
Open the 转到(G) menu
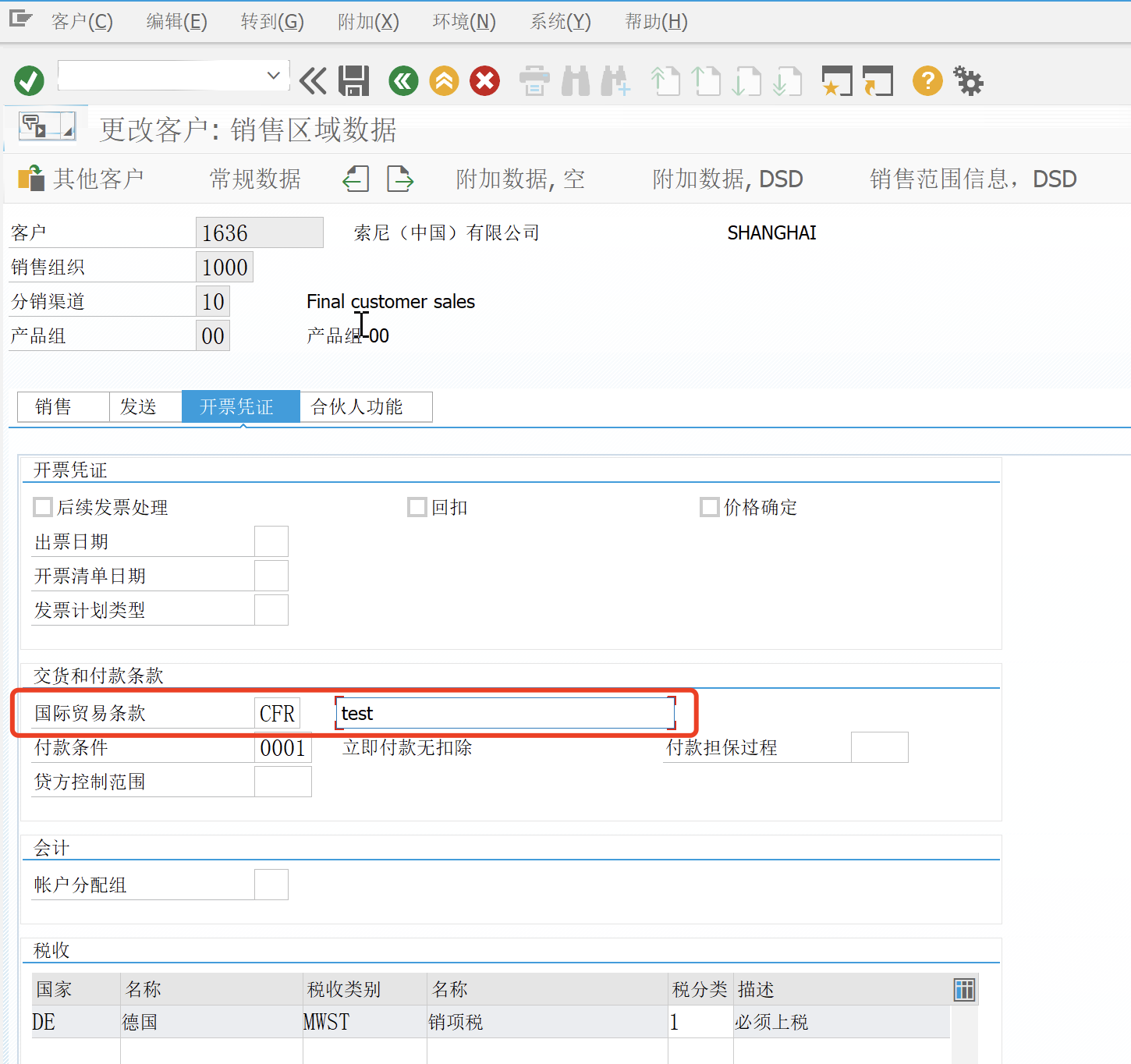pos(272,22)
